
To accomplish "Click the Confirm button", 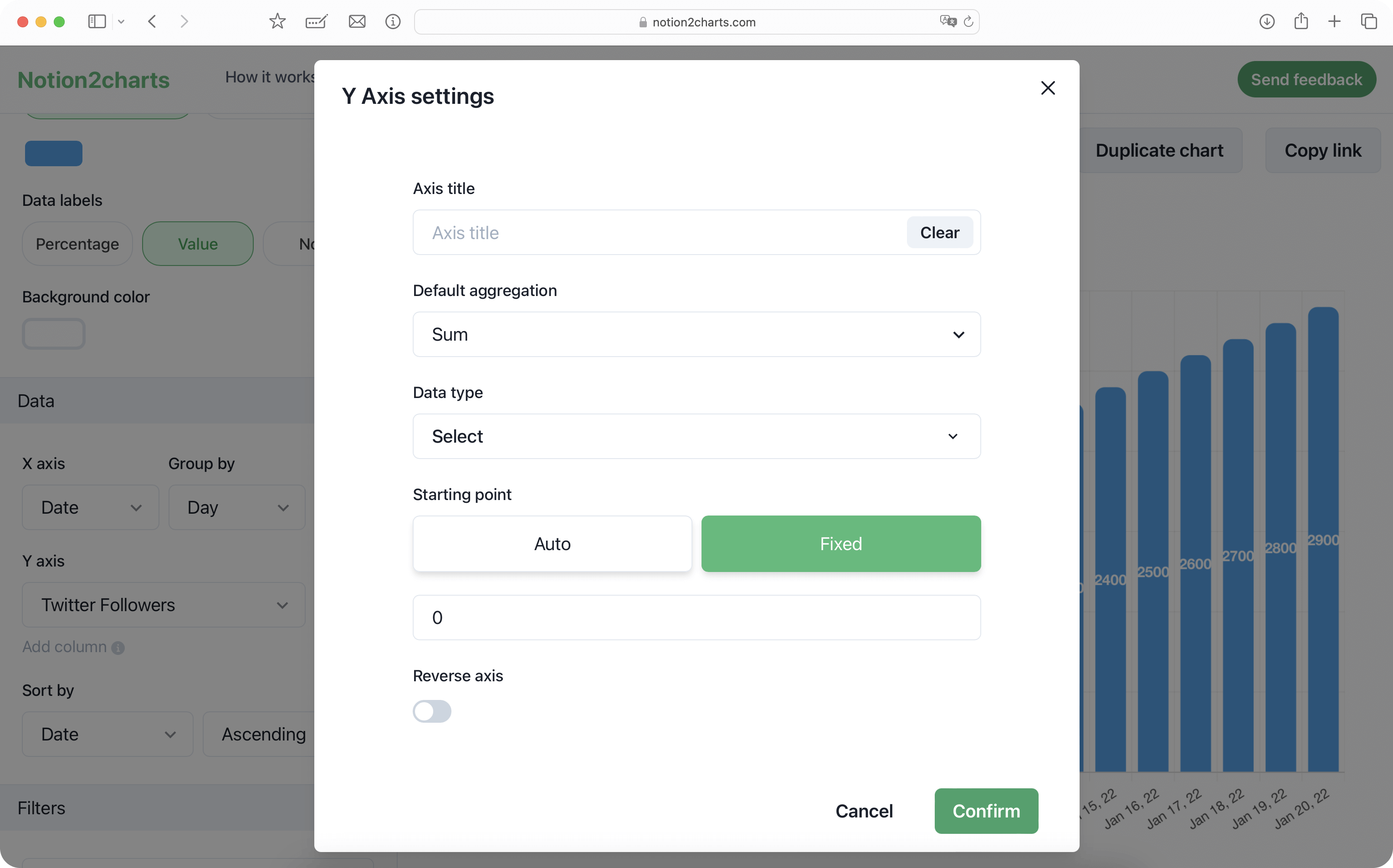I will [986, 811].
